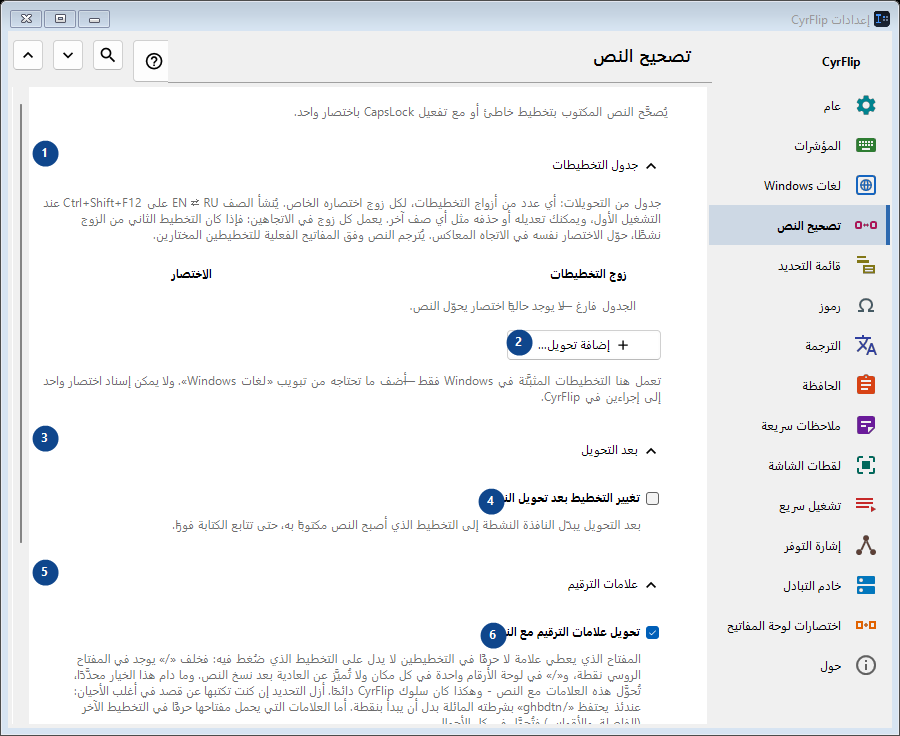Collapse the 'بعد التحويل' section

[x=650, y=451]
